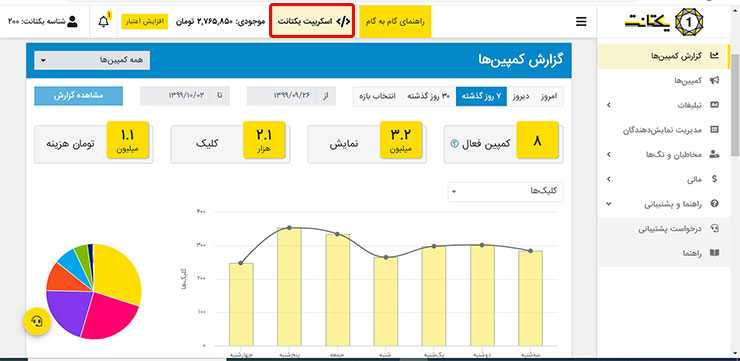Click the megaphone icon for کمپین‌ها
Image resolution: width=740 pixels, height=361 pixels.
pos(714,81)
